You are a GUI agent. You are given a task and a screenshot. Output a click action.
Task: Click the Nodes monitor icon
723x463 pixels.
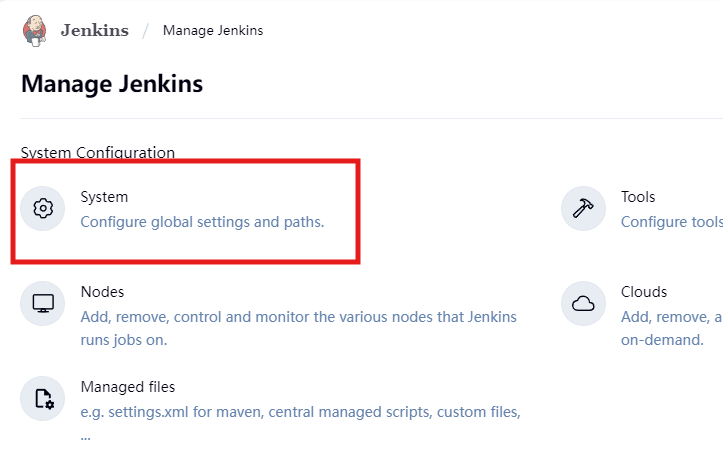tap(43, 303)
